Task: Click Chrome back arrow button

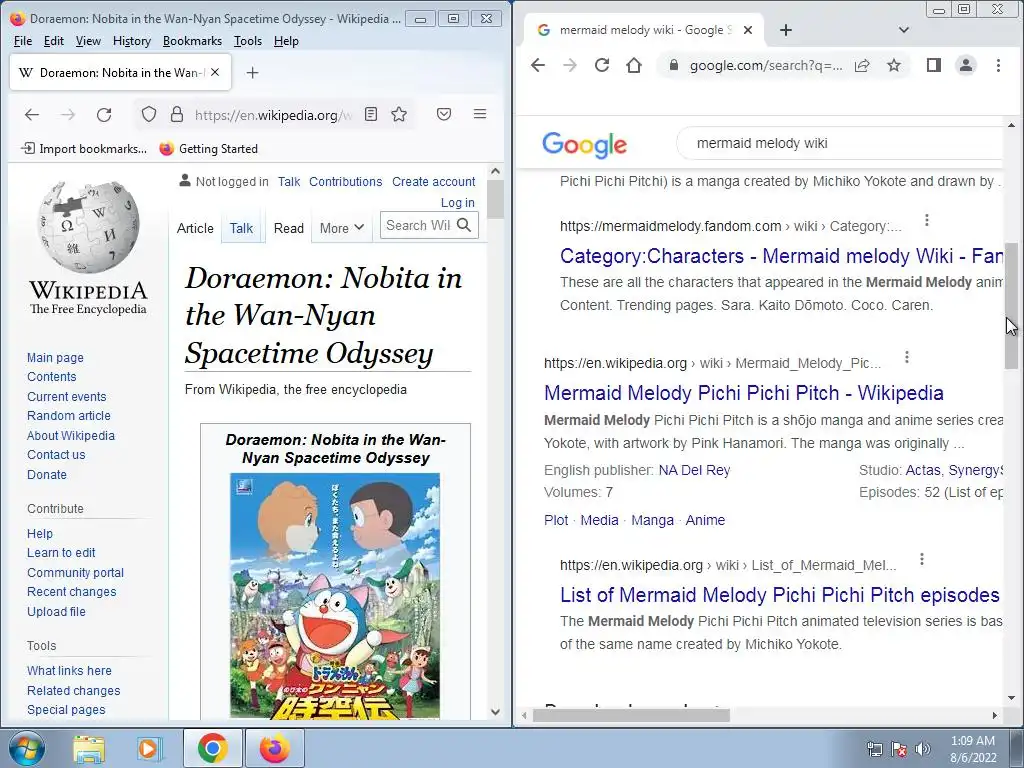Action: 537,65
